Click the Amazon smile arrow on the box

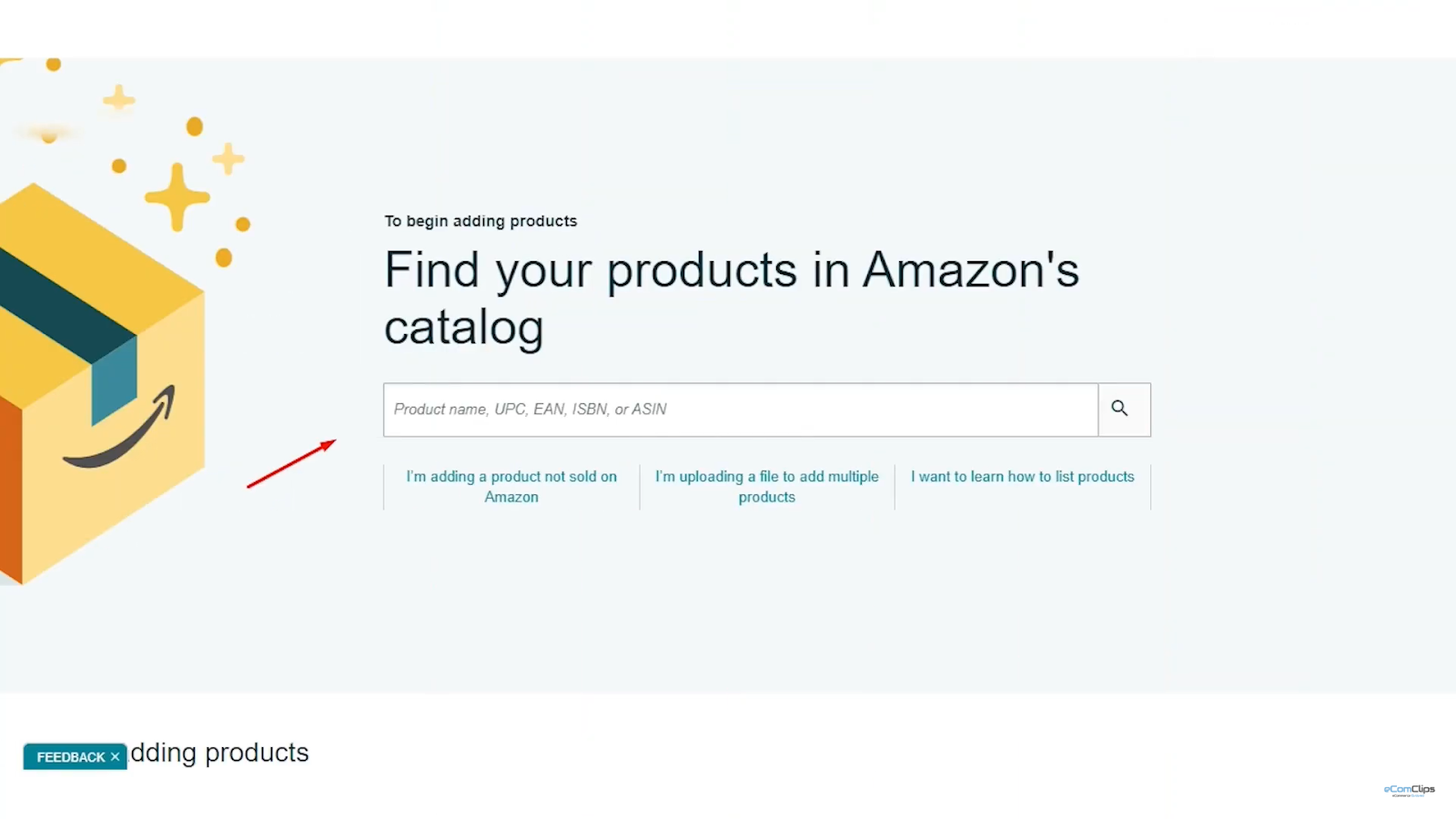click(x=119, y=429)
